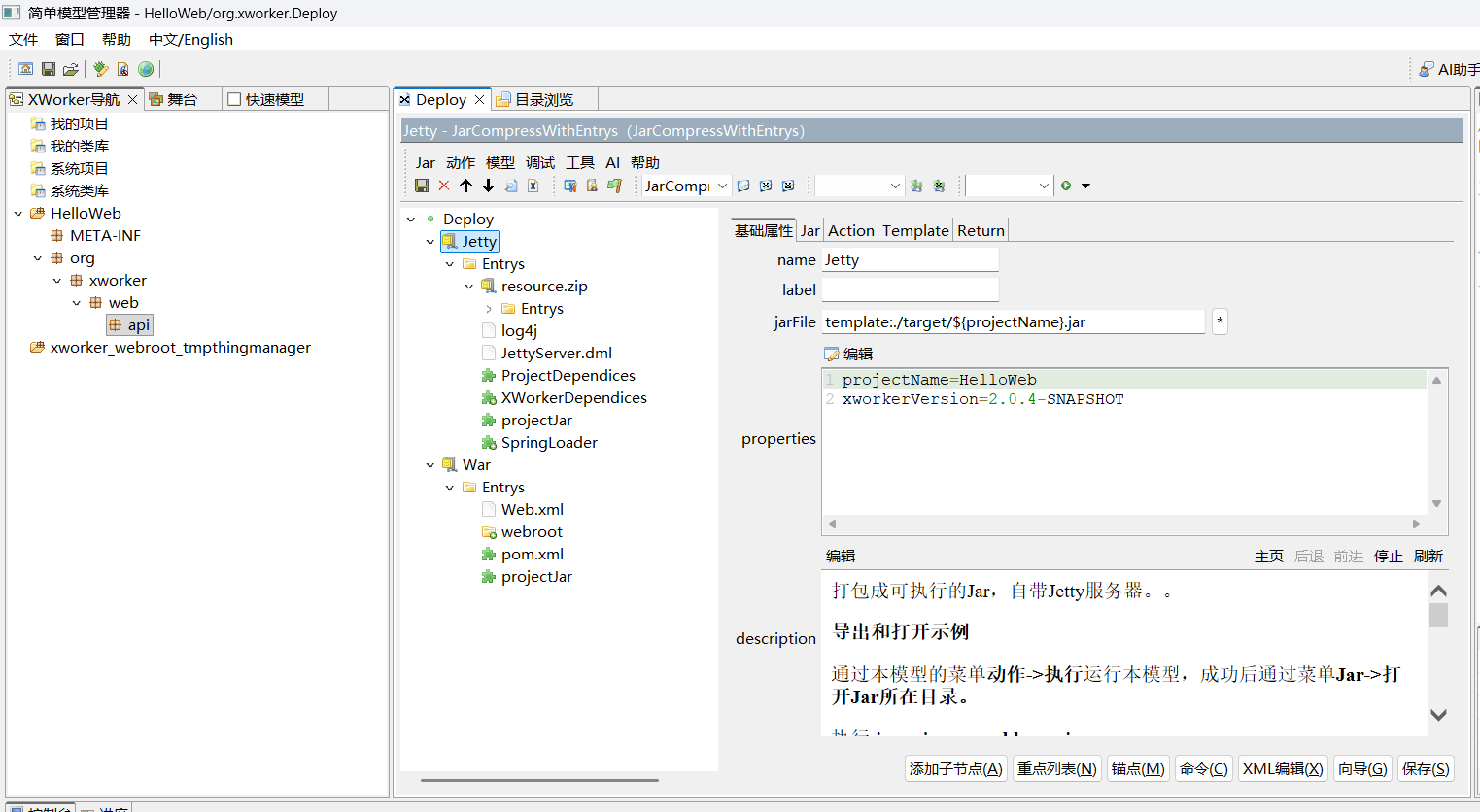Image resolution: width=1480 pixels, height=812 pixels.
Task: Close the Deploy editor tab
Action: tap(479, 99)
